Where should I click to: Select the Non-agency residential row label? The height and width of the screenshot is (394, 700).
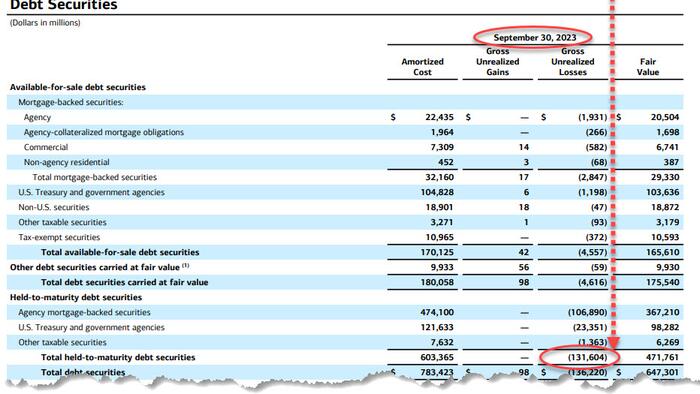click(67, 162)
